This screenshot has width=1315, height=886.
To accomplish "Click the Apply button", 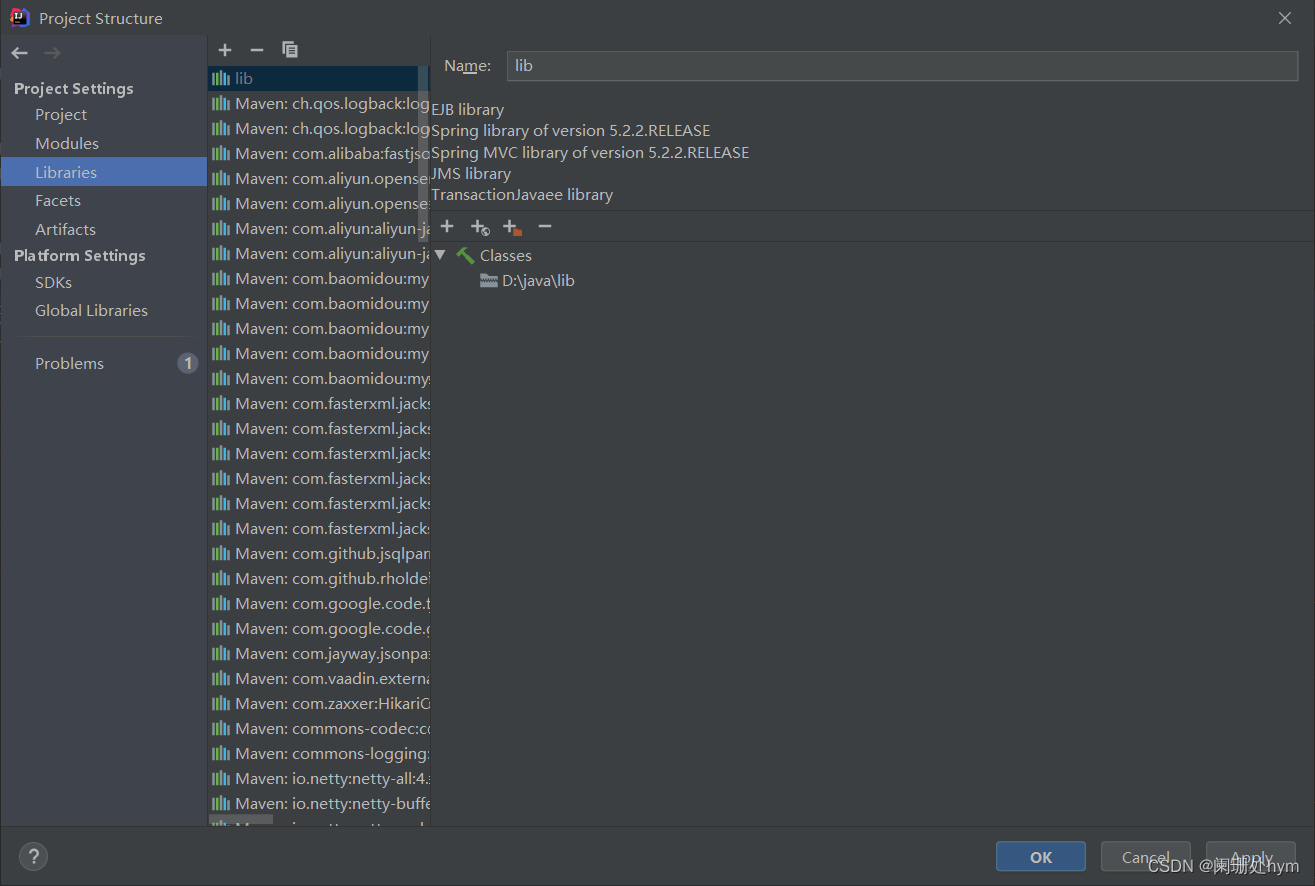I will 1251,857.
